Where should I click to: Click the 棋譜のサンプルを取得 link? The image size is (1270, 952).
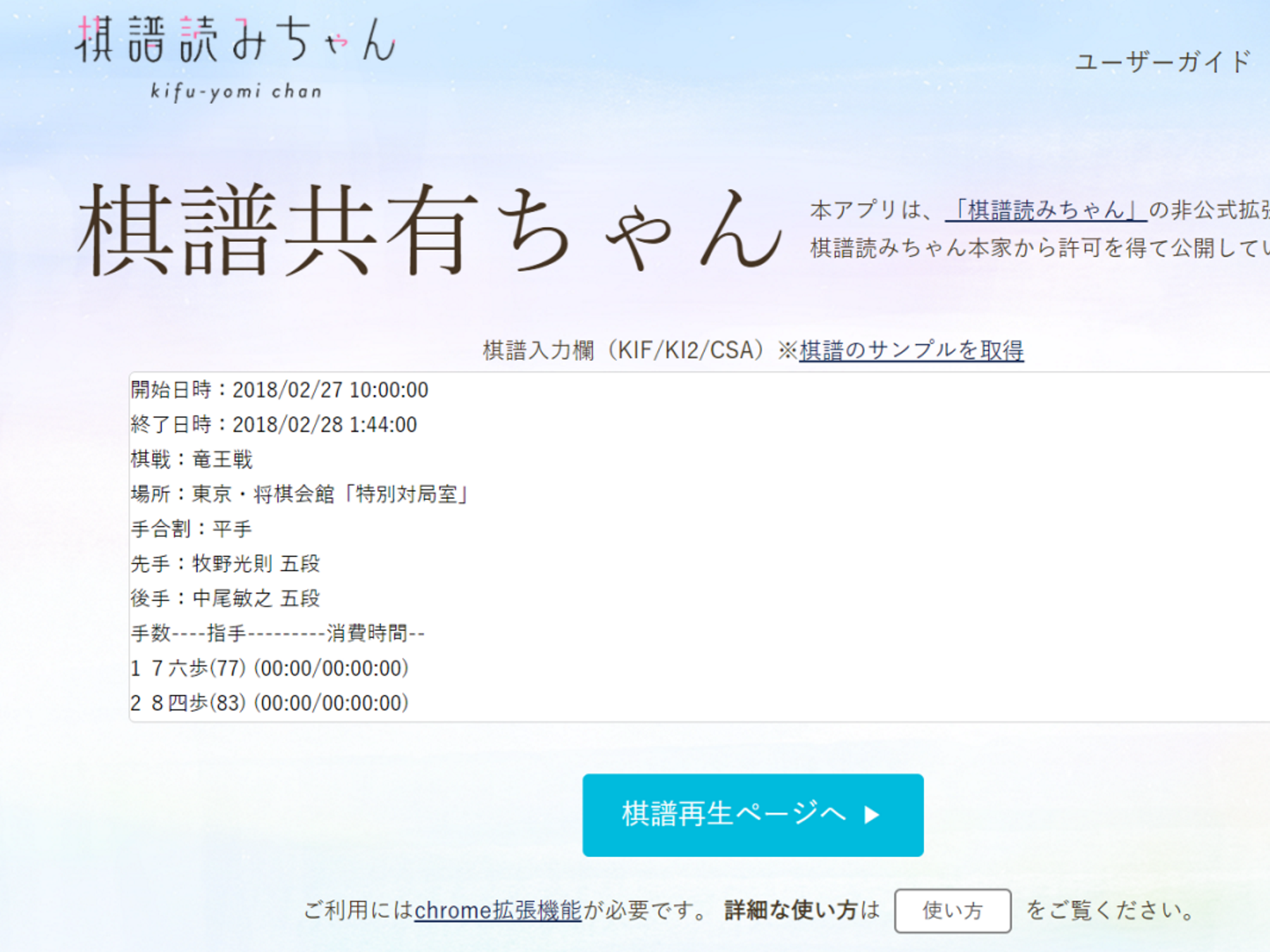(911, 350)
